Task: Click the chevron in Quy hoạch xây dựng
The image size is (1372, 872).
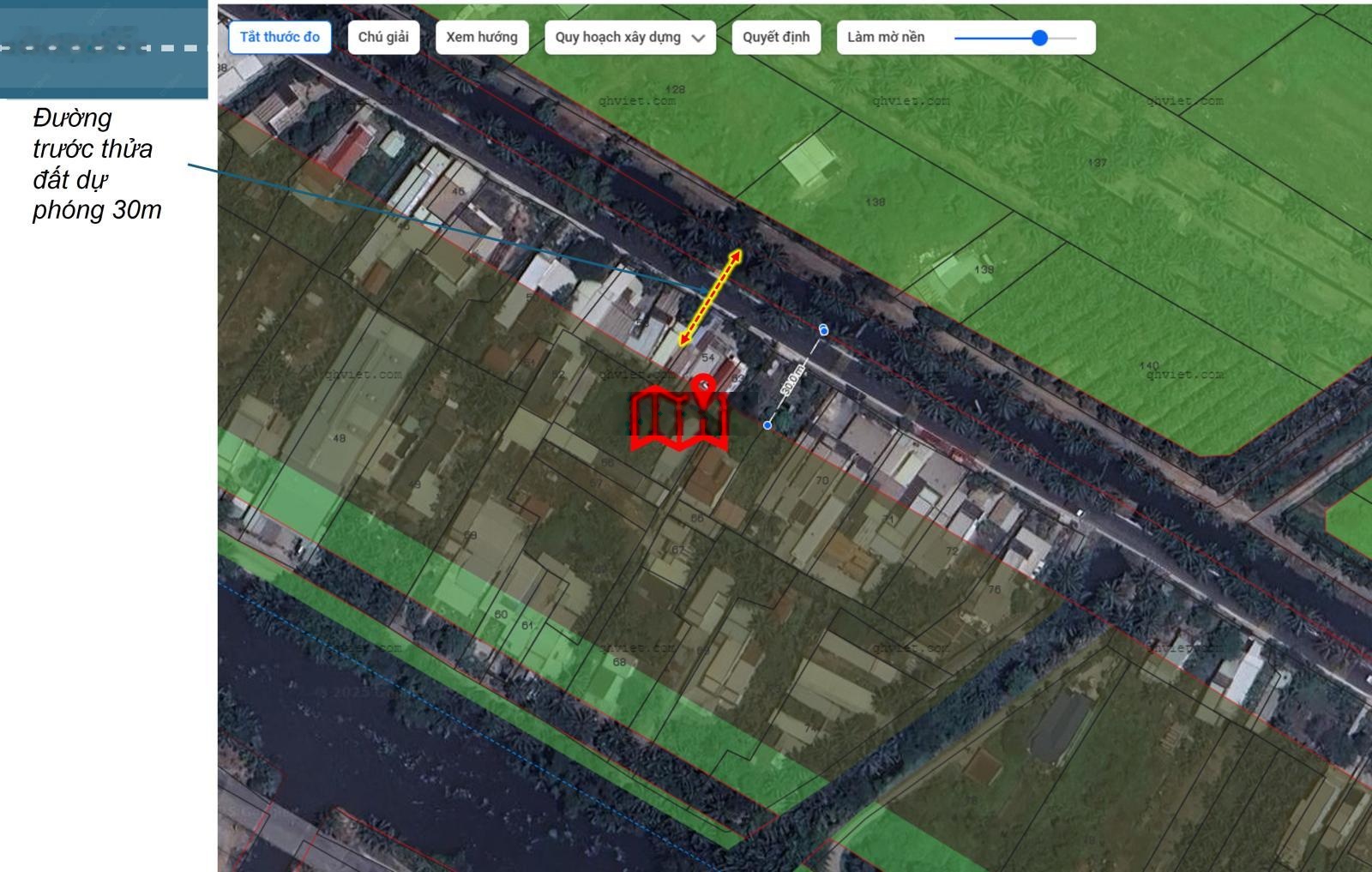Action: 698,38
